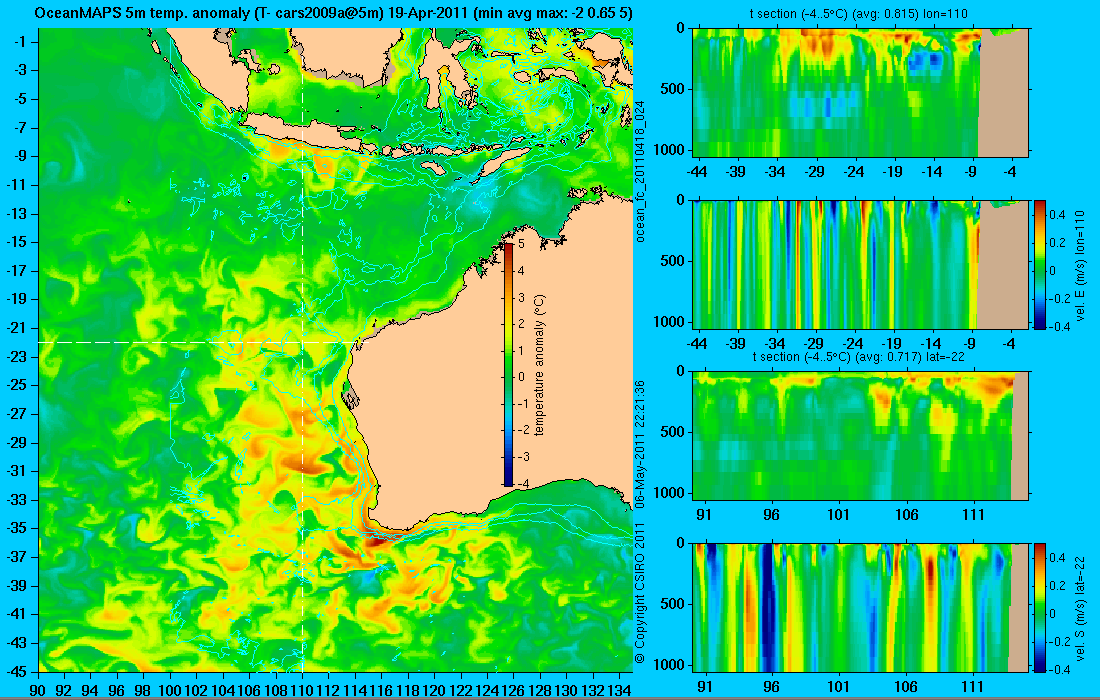
Task: Click '500' depth tick of top temperature section
Action: (x=672, y=89)
